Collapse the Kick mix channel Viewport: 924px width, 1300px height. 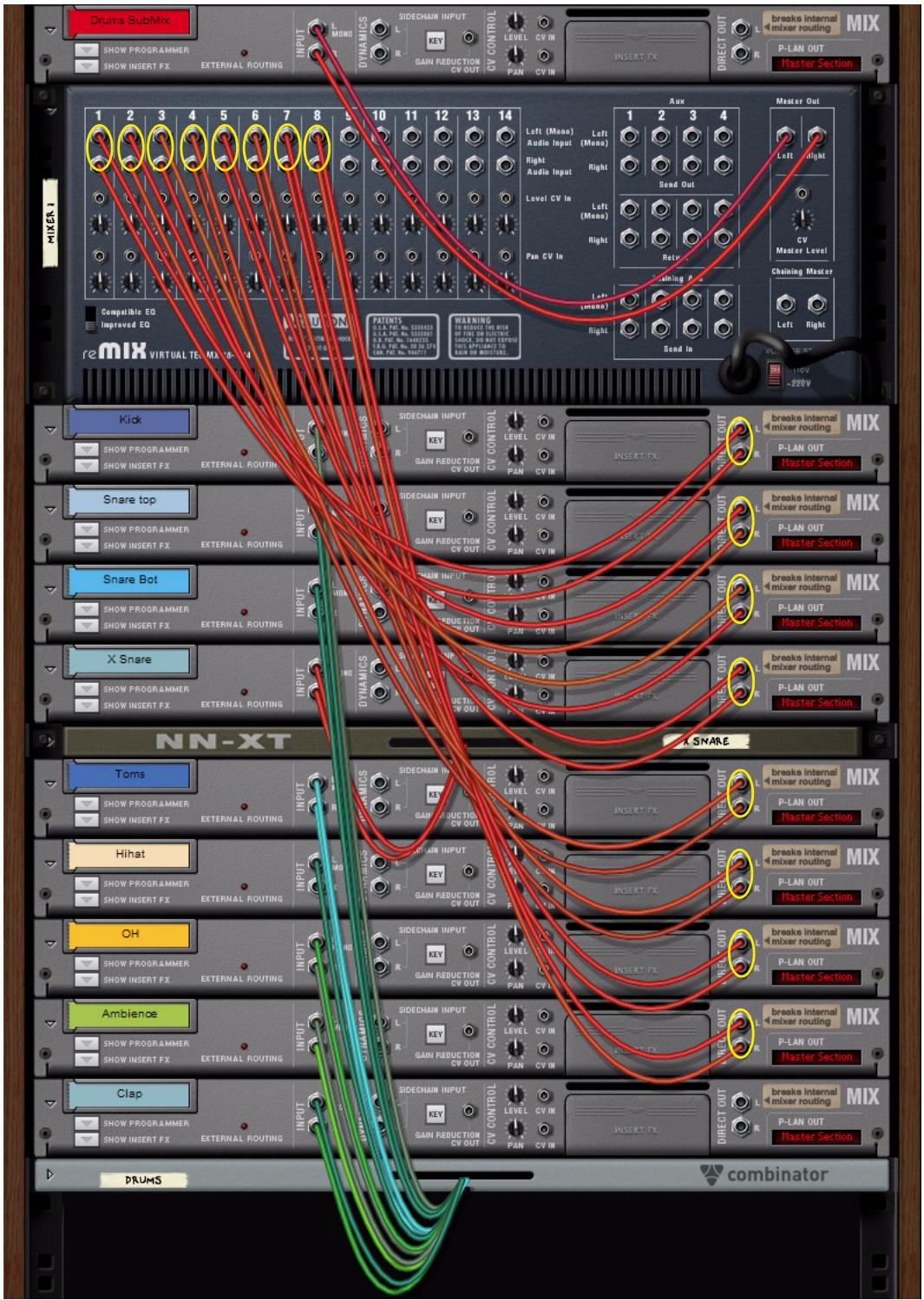tap(50, 430)
